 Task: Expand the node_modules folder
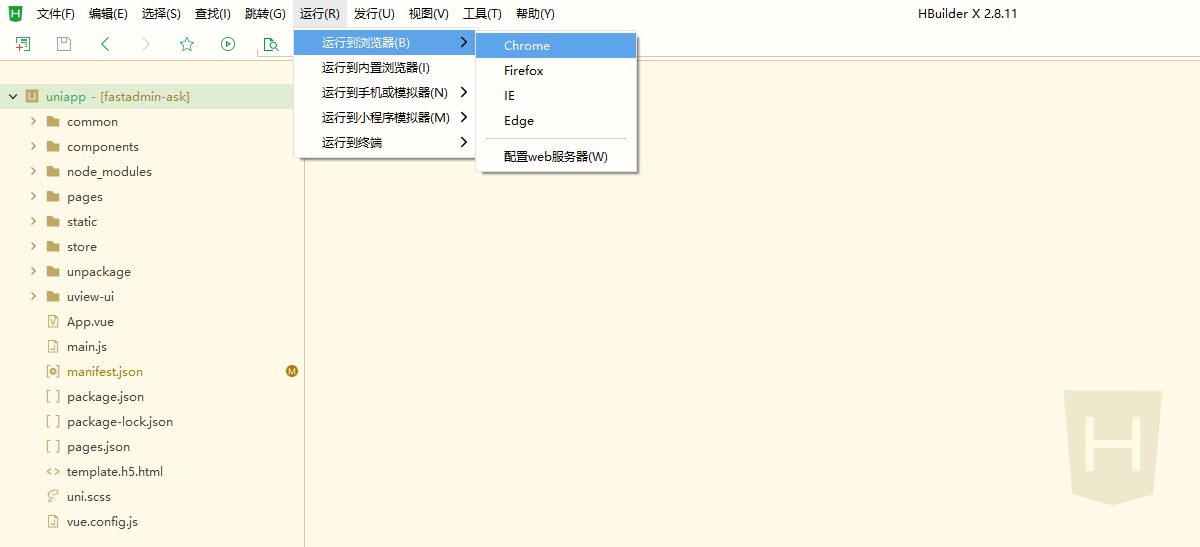(x=33, y=172)
